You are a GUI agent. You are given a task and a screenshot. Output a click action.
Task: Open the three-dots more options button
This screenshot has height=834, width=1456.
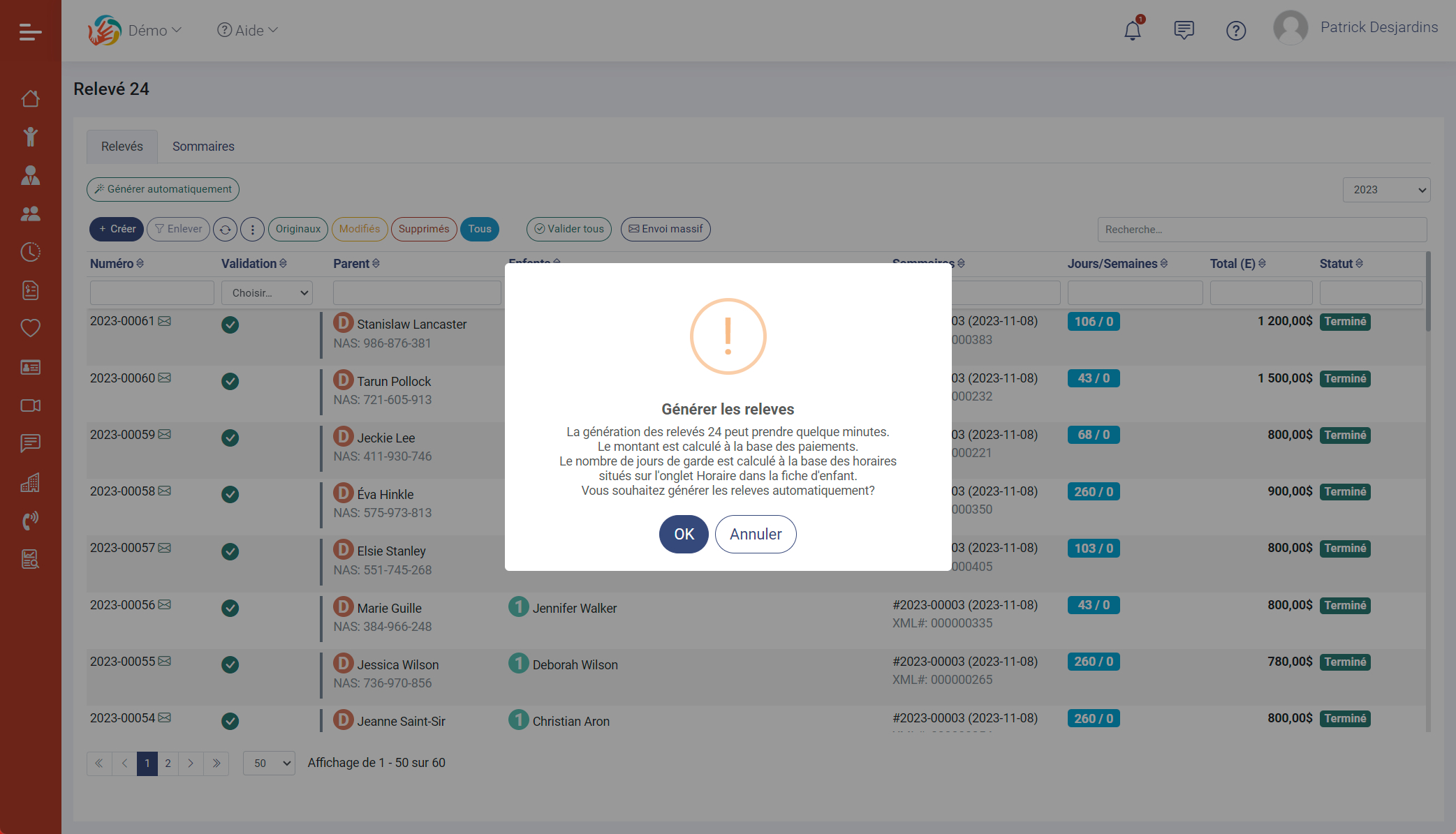(252, 229)
